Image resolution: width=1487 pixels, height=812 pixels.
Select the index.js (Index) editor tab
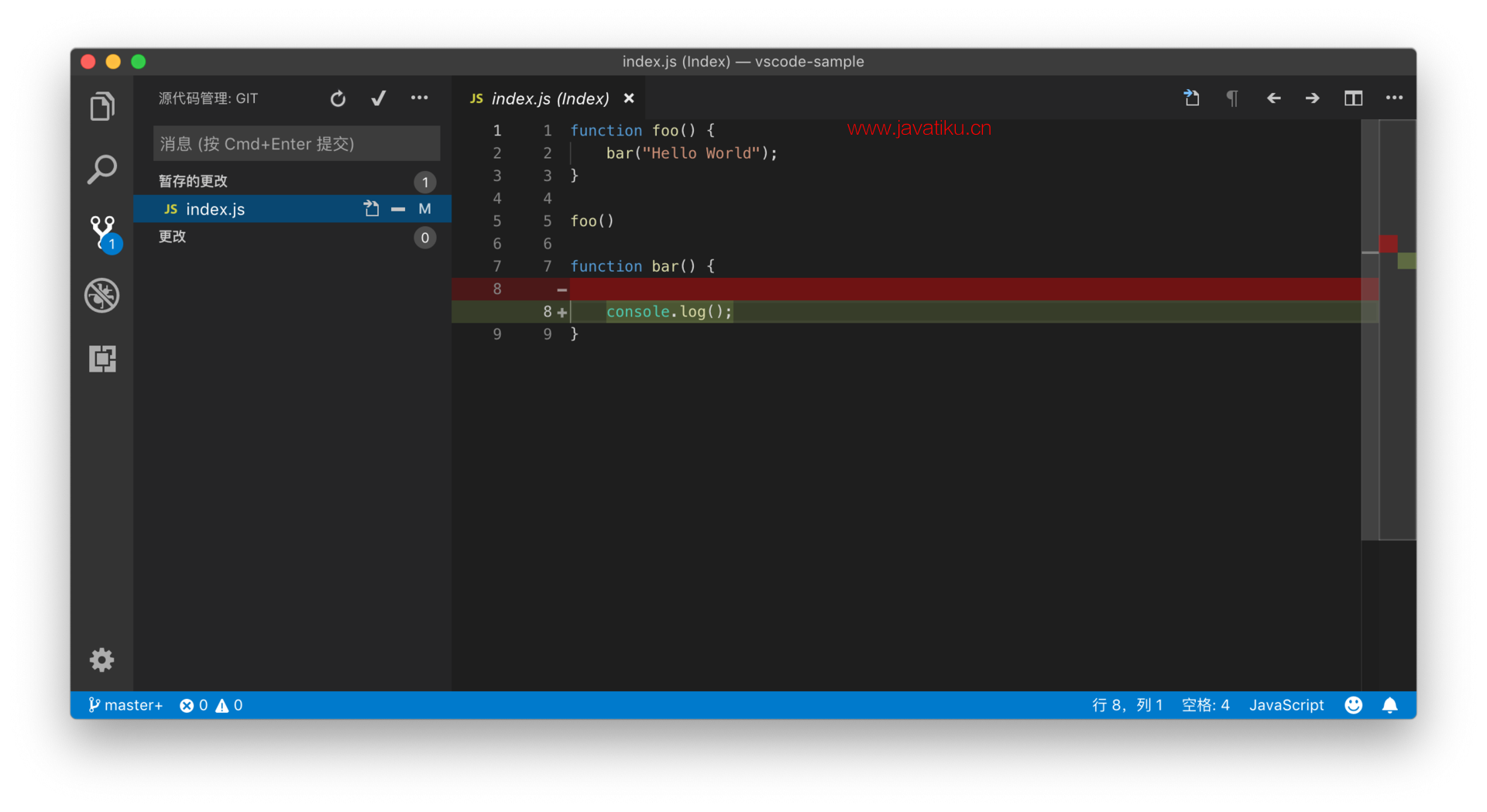[551, 98]
